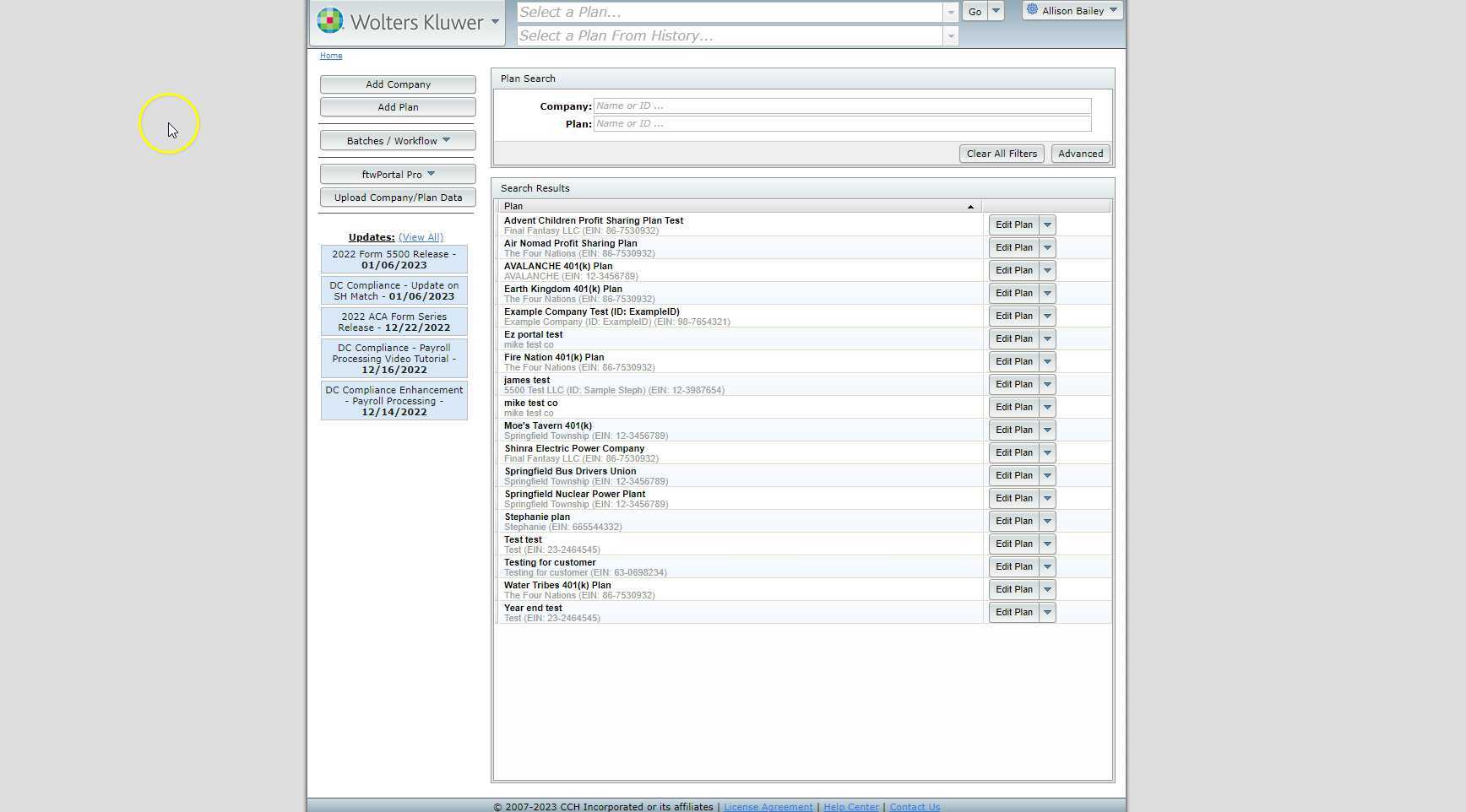Open the dropdown arrow beside the Go button

[996, 11]
